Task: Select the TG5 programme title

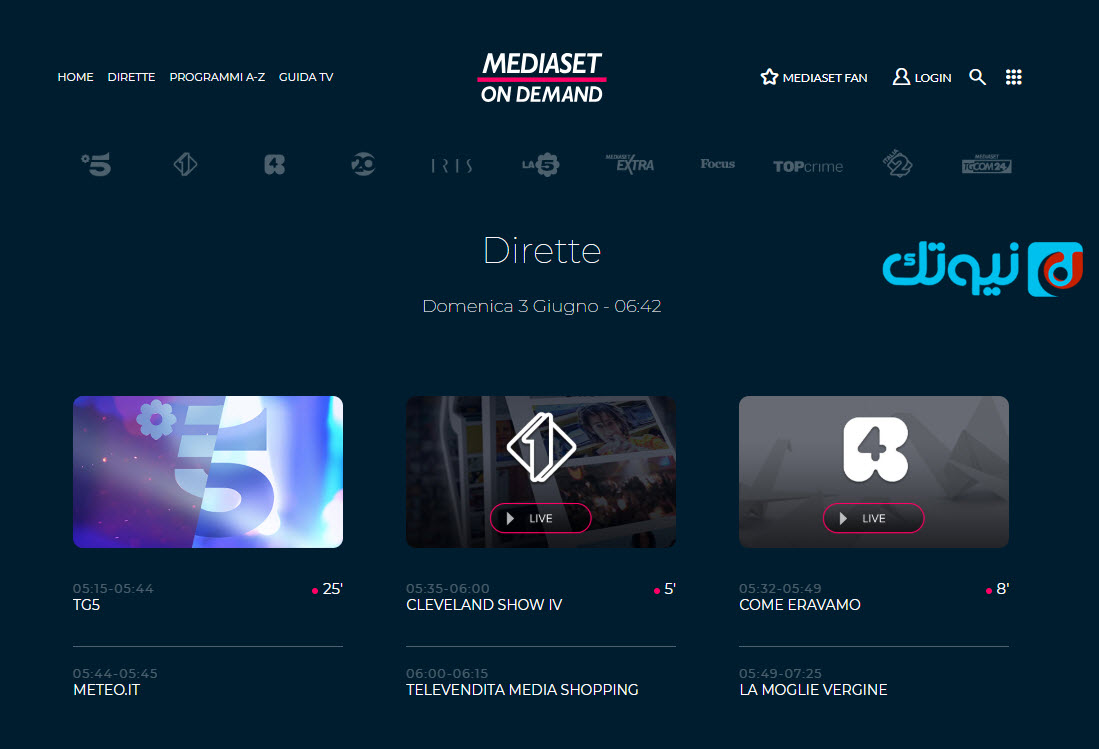Action: 86,605
